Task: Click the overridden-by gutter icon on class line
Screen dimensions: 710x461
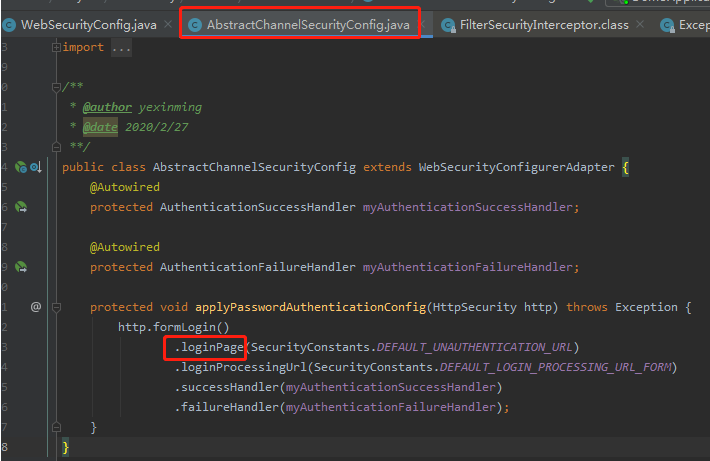Action: pos(36,167)
